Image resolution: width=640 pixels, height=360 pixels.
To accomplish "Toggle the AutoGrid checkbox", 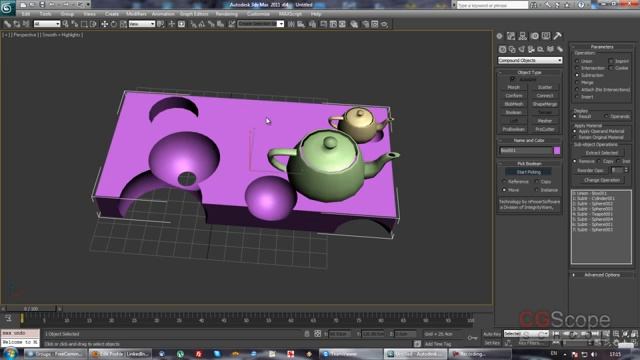I will pyautogui.click(x=513, y=79).
